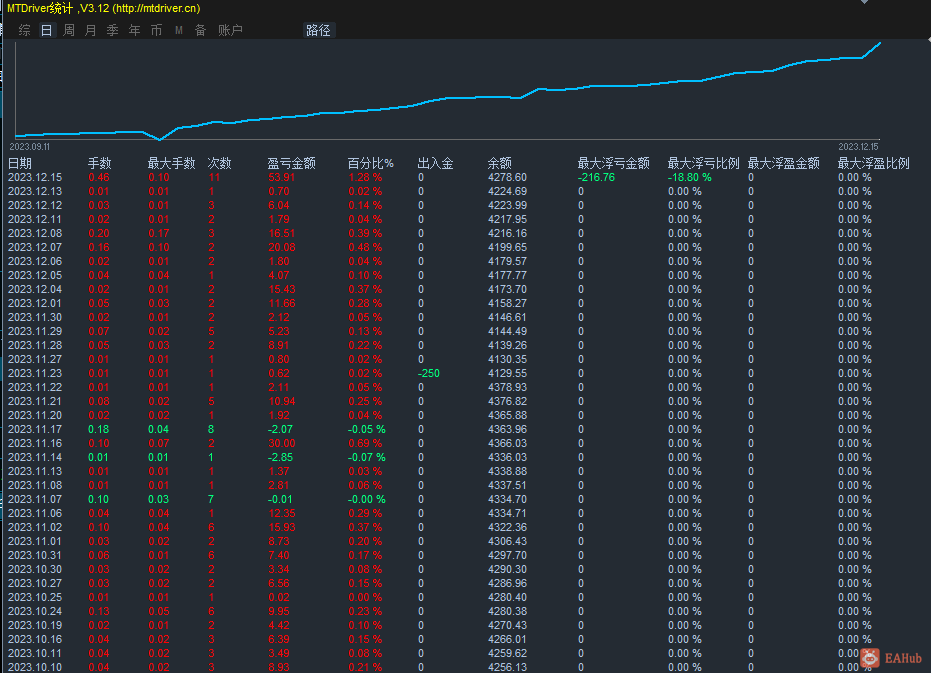Image resolution: width=931 pixels, height=673 pixels.
Task: Select the 2023.12.15 row date
Action: [35, 177]
